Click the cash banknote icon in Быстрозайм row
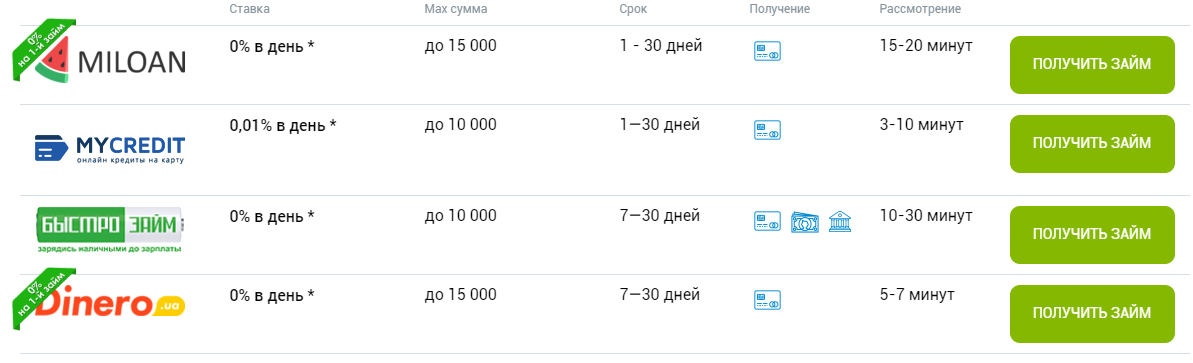 [805, 221]
